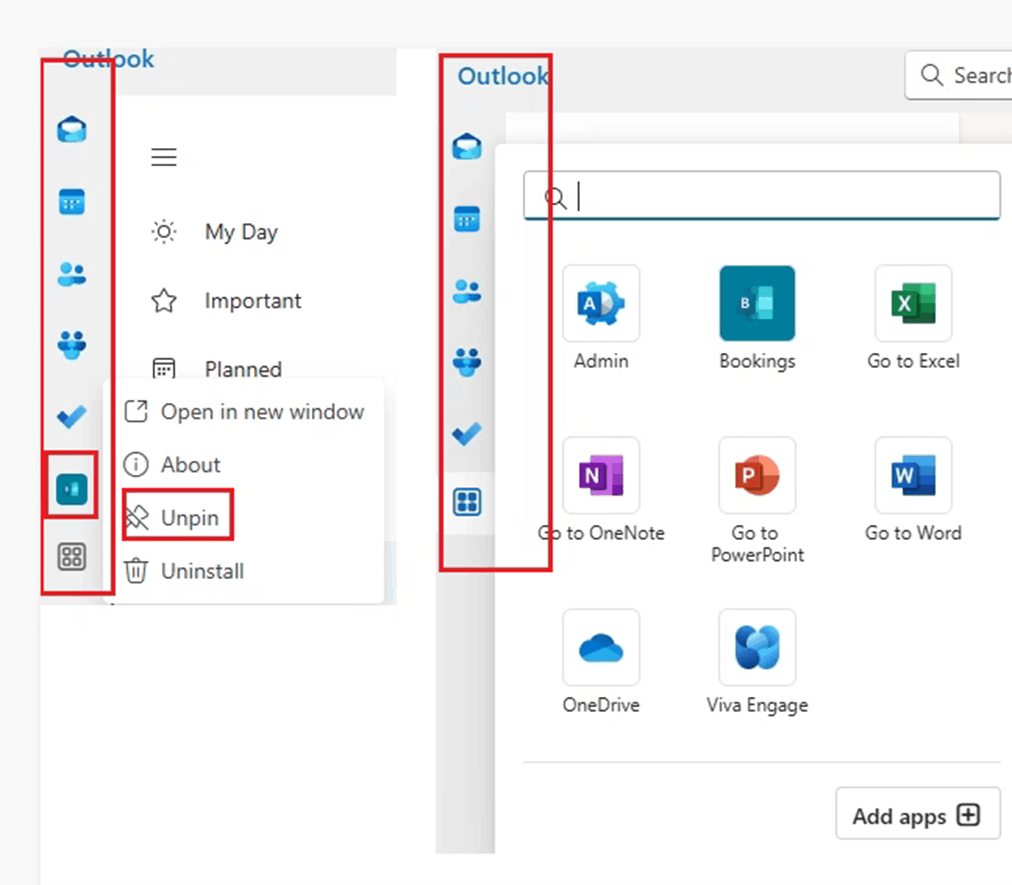This screenshot has width=1012, height=885.
Task: Open Mail icon in right Outlook sidebar
Action: pos(467,146)
